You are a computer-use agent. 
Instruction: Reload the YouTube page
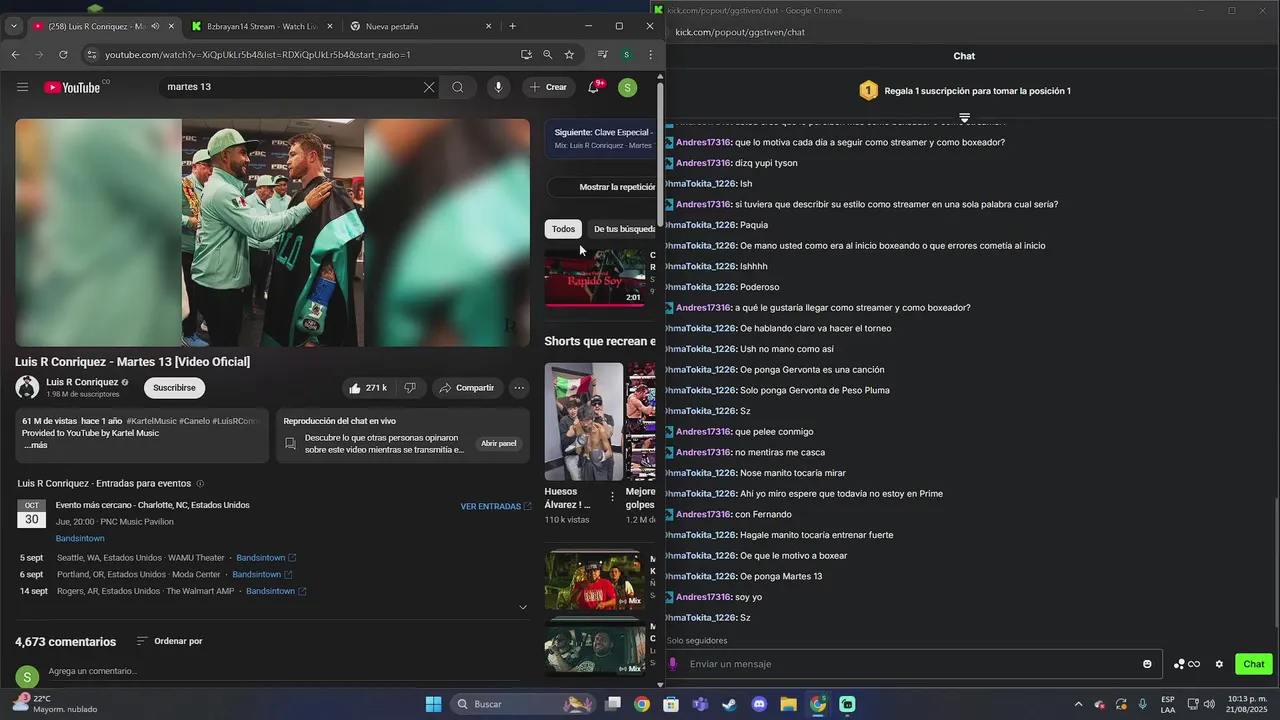[63, 55]
